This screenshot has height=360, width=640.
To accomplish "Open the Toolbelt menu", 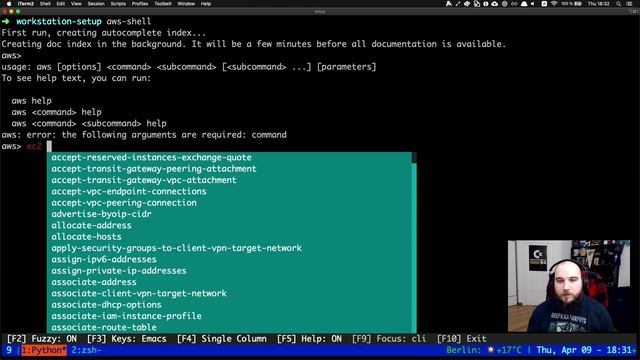I will 163,4.
